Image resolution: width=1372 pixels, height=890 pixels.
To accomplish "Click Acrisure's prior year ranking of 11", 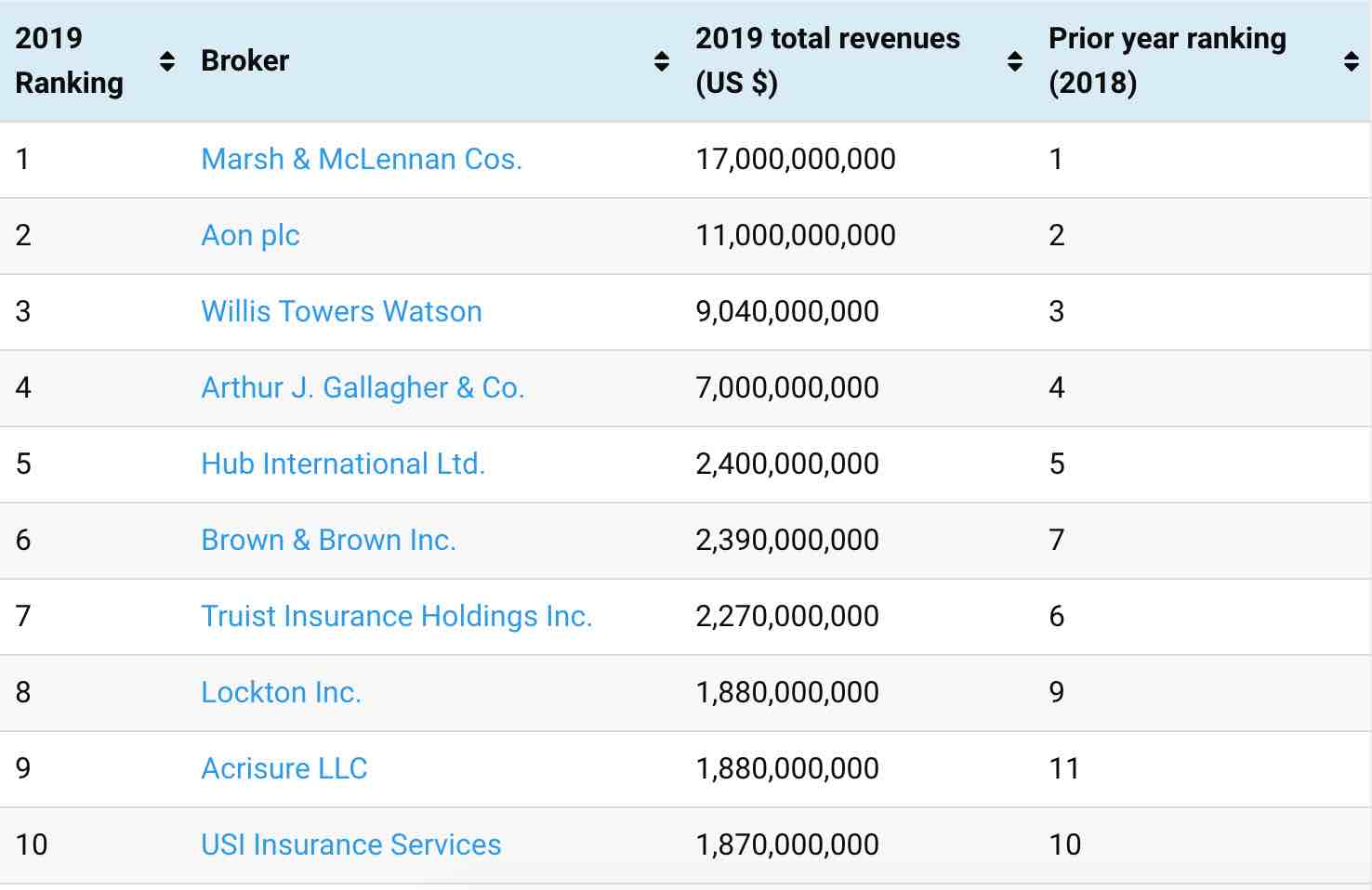I will click(1063, 768).
